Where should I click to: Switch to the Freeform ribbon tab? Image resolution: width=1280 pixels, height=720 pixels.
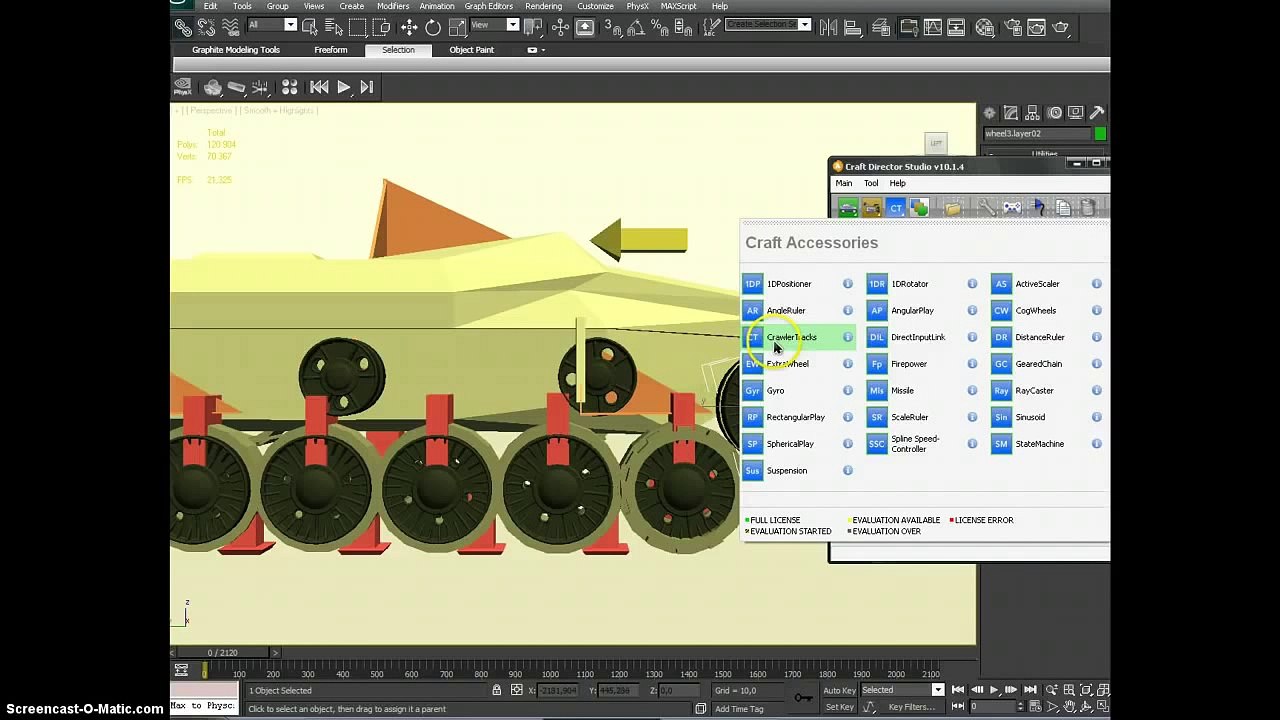coord(331,50)
